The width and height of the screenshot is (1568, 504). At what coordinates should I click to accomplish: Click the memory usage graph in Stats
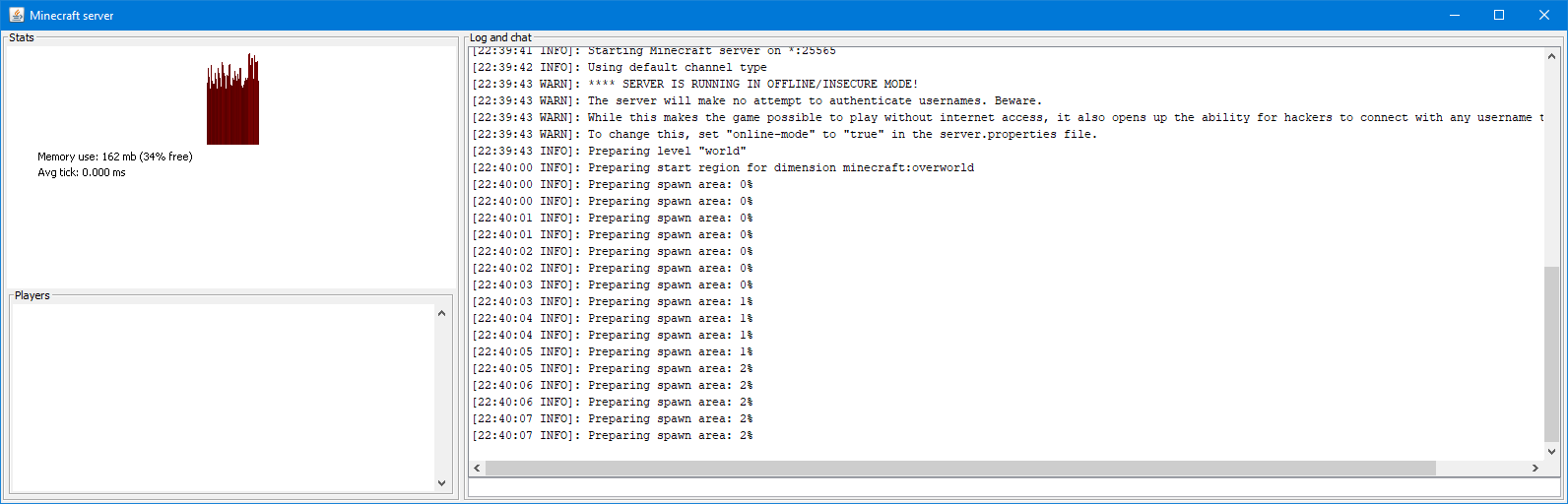232,98
